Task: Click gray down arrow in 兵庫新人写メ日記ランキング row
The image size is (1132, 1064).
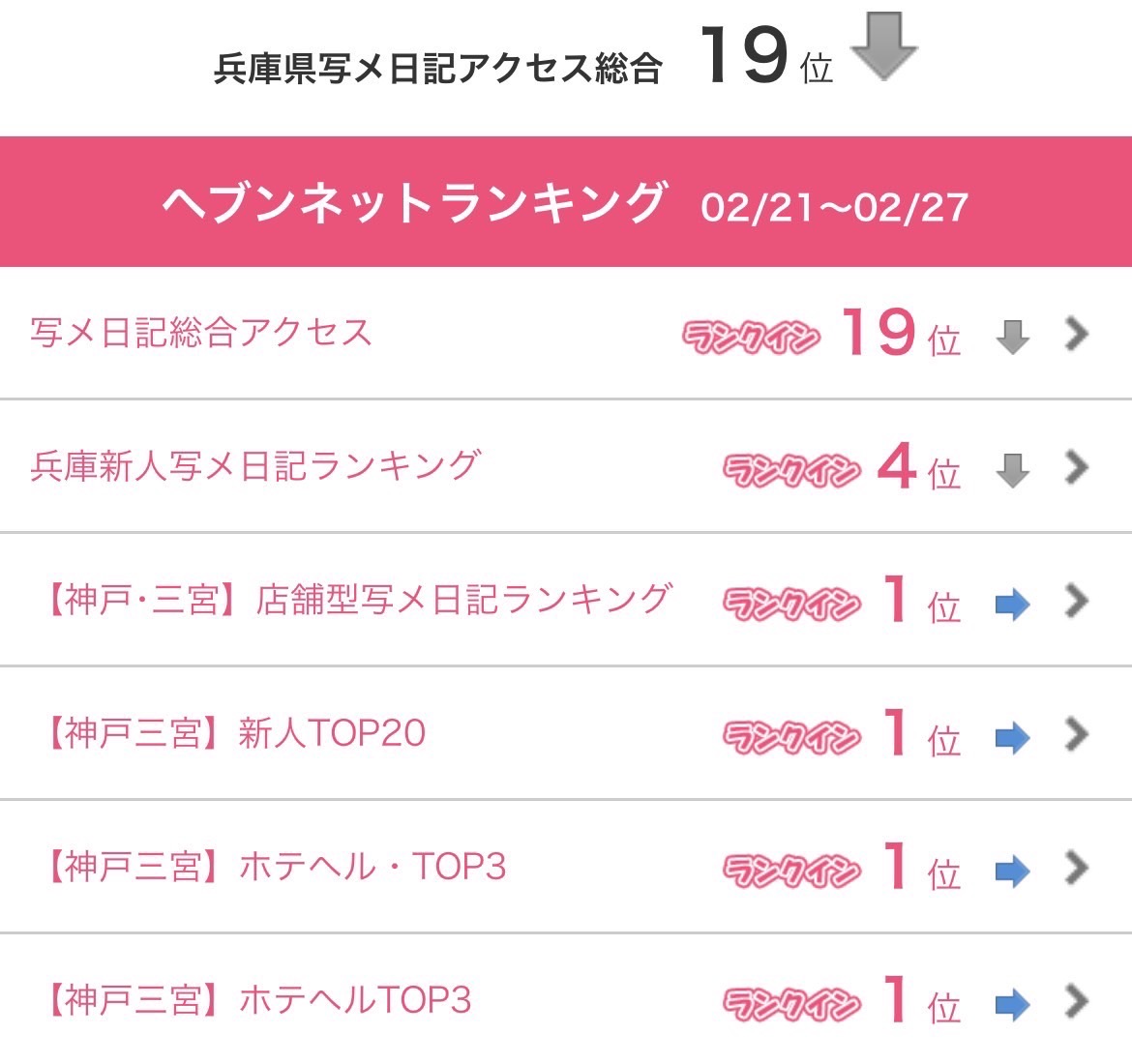Action: 1012,471
